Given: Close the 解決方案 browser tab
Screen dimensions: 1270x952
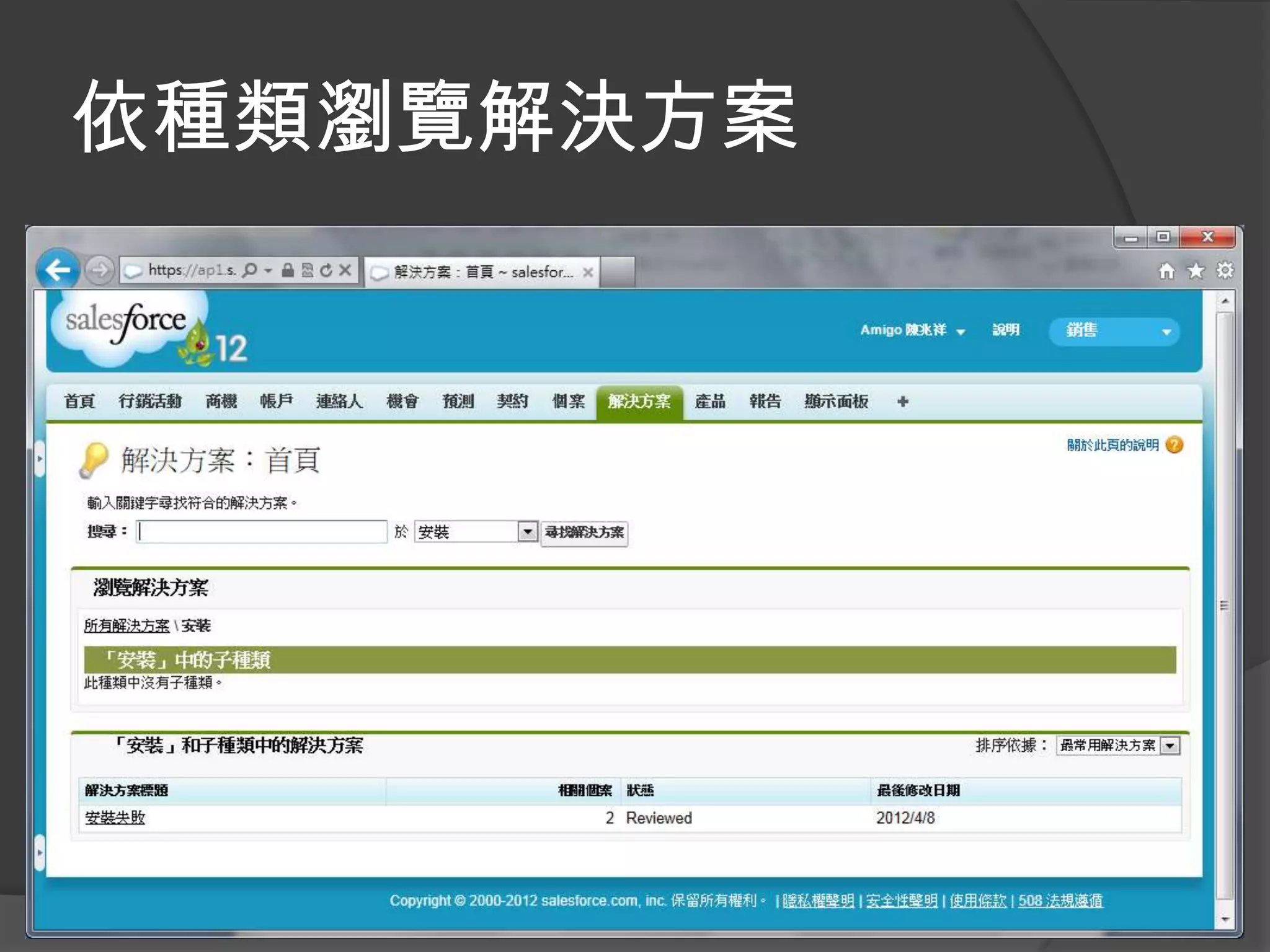Looking at the screenshot, I should pos(588,272).
